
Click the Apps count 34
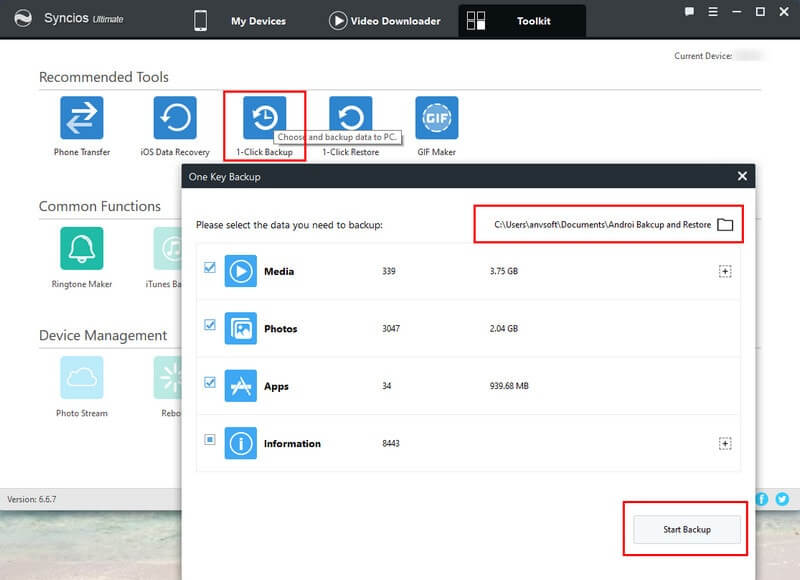[386, 386]
